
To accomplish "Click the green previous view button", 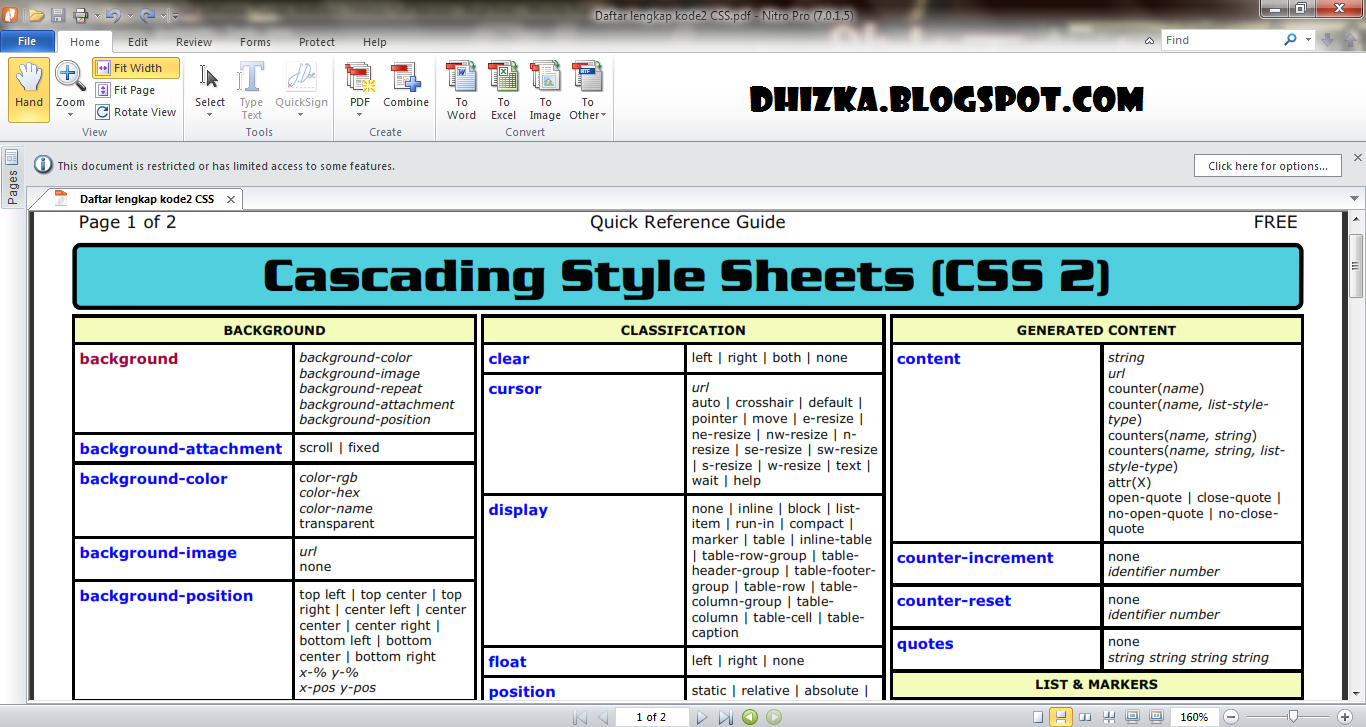I will 749,717.
